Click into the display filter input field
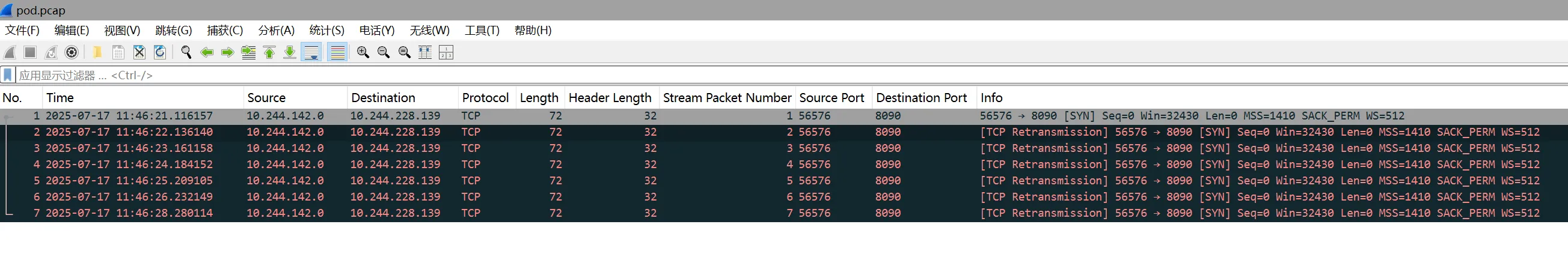The width and height of the screenshot is (1568, 272). 487,75
